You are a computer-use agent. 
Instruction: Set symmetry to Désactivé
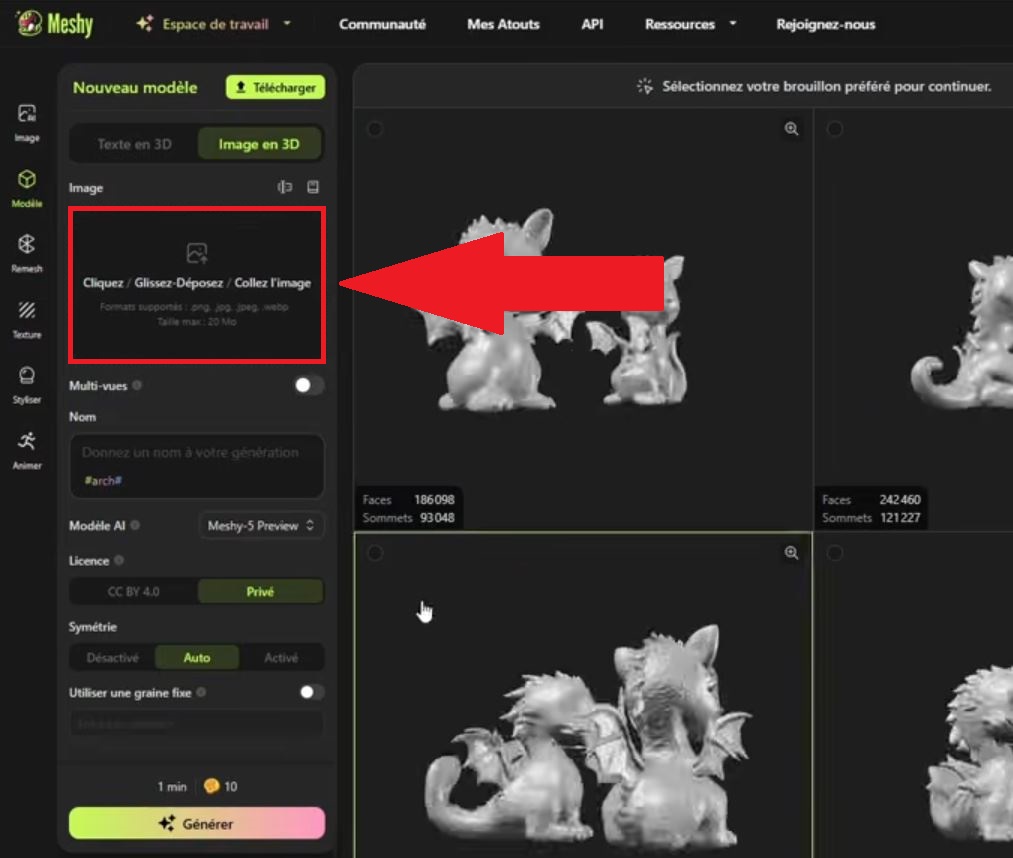pyautogui.click(x=112, y=657)
